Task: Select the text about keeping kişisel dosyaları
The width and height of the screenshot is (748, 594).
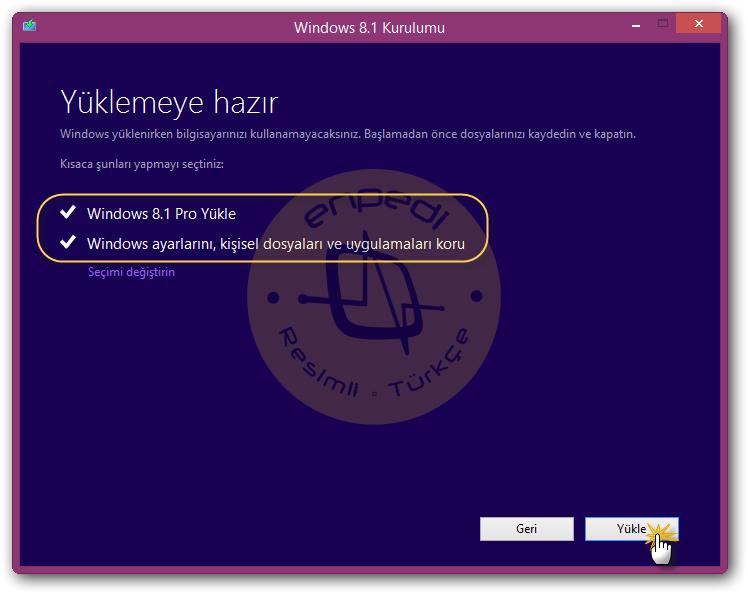Action: click(276, 244)
